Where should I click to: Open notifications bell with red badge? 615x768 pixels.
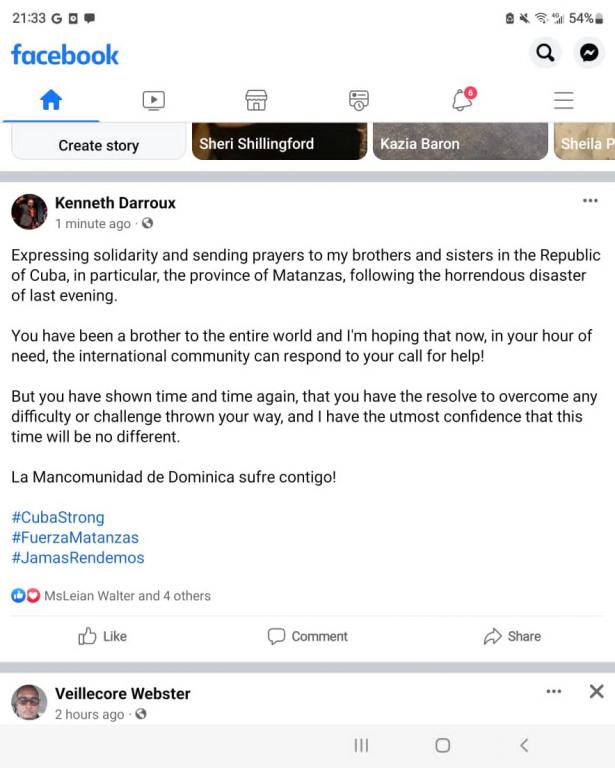[x=463, y=99]
